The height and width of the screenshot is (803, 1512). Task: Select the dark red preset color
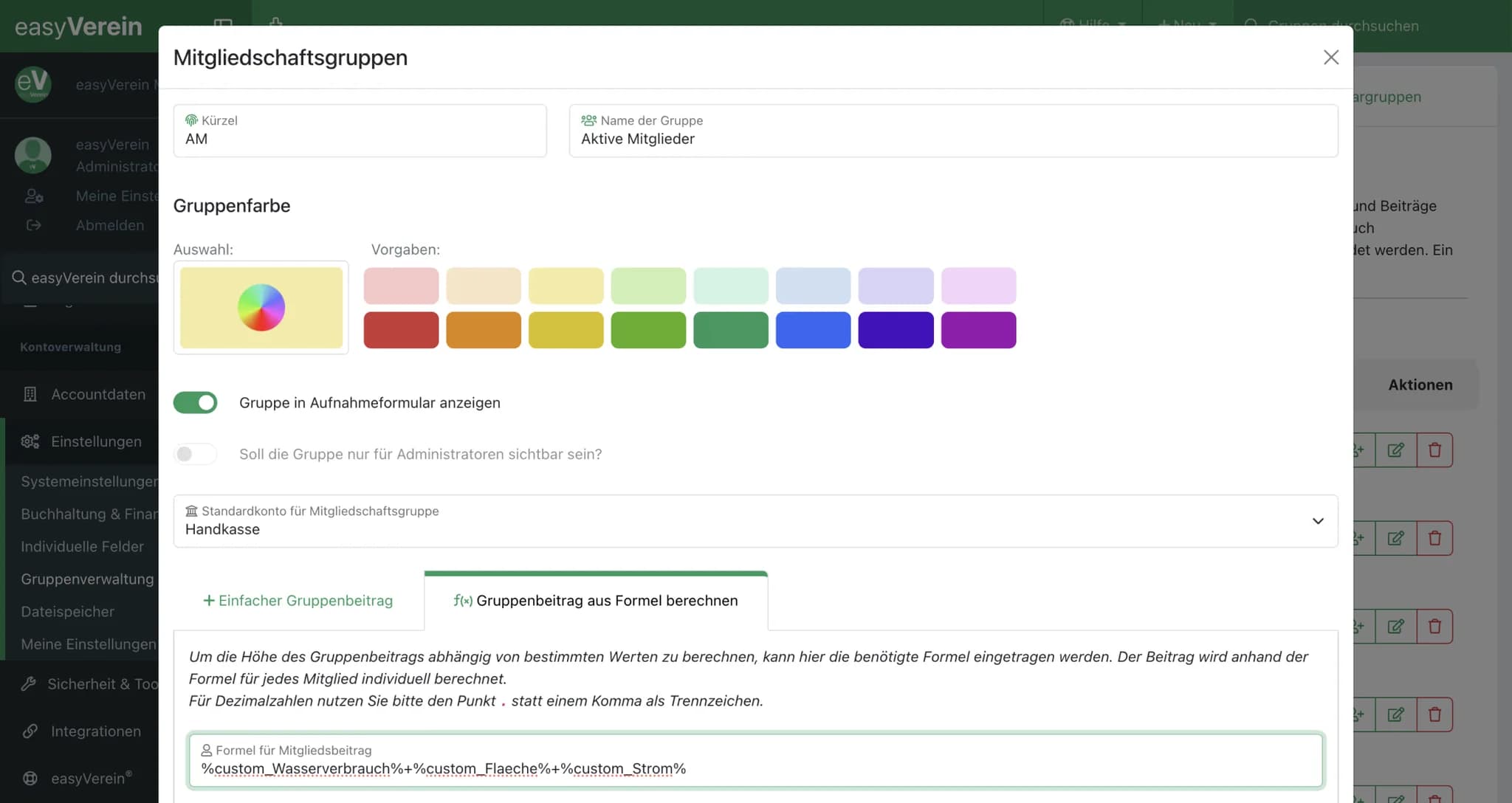click(x=401, y=330)
